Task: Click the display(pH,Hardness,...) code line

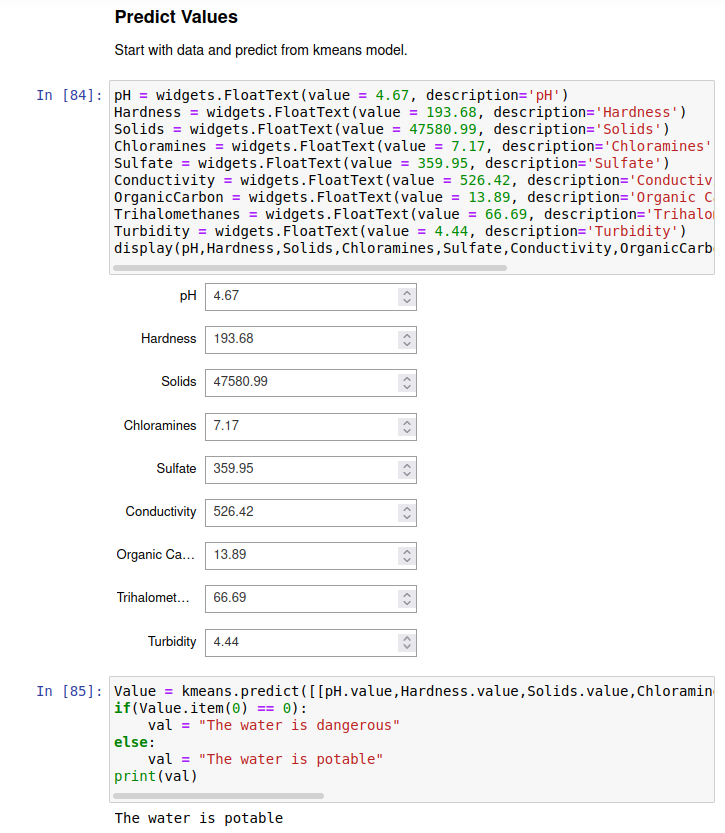Action: click(x=414, y=249)
